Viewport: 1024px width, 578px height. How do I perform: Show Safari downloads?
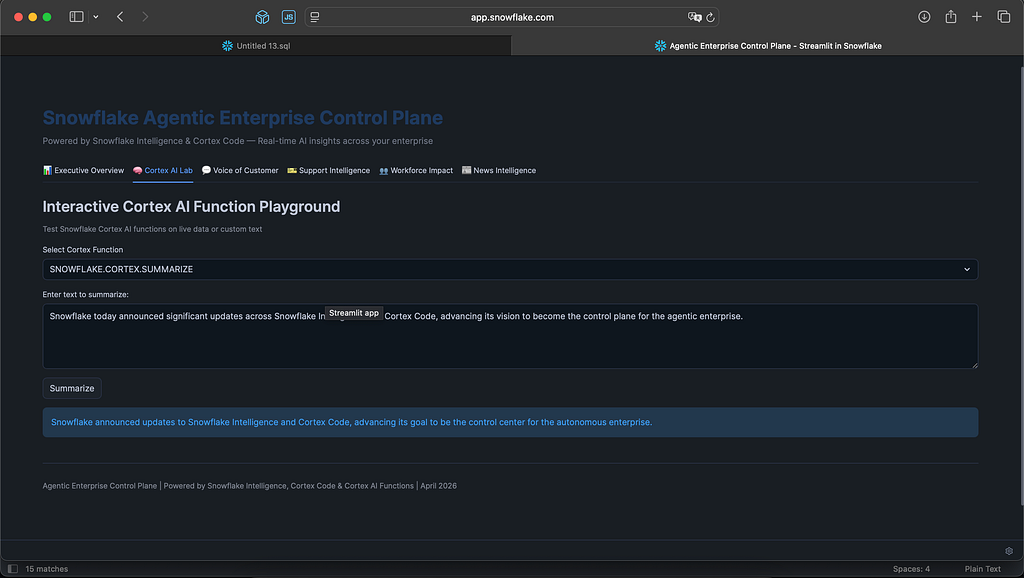click(x=924, y=17)
